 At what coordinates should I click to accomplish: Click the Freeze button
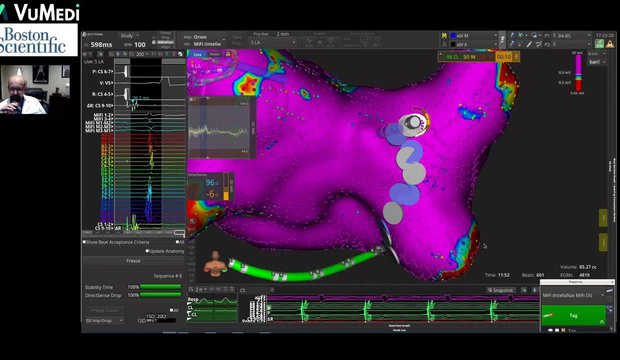tap(133, 261)
